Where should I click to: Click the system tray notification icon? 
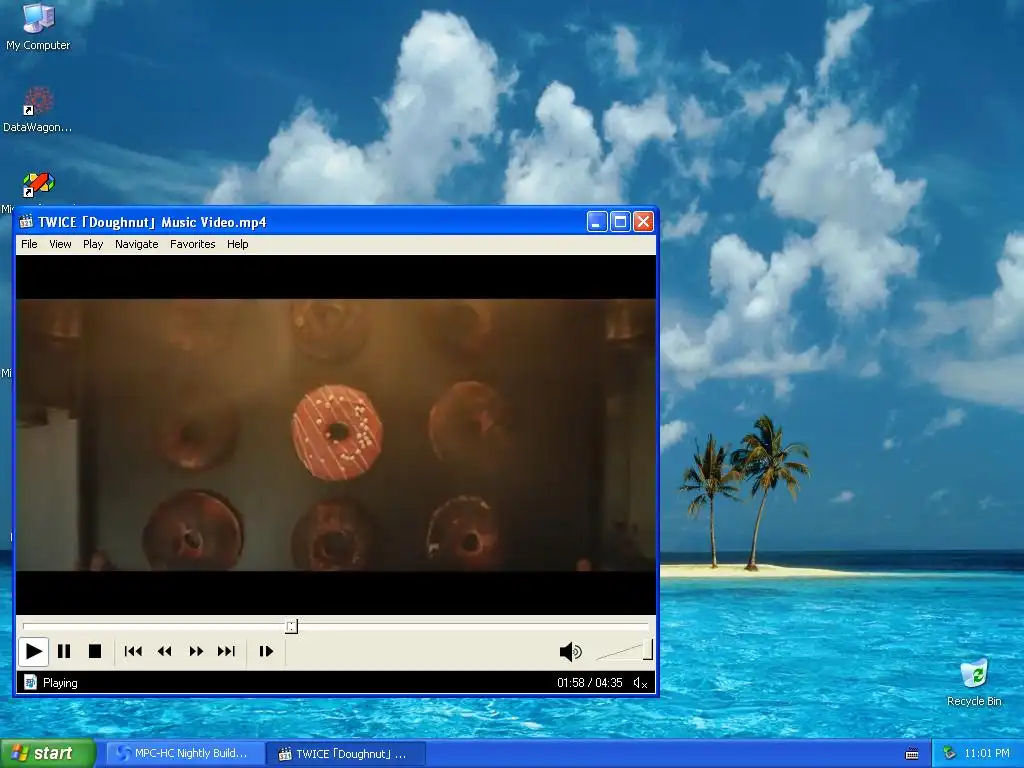pos(950,754)
